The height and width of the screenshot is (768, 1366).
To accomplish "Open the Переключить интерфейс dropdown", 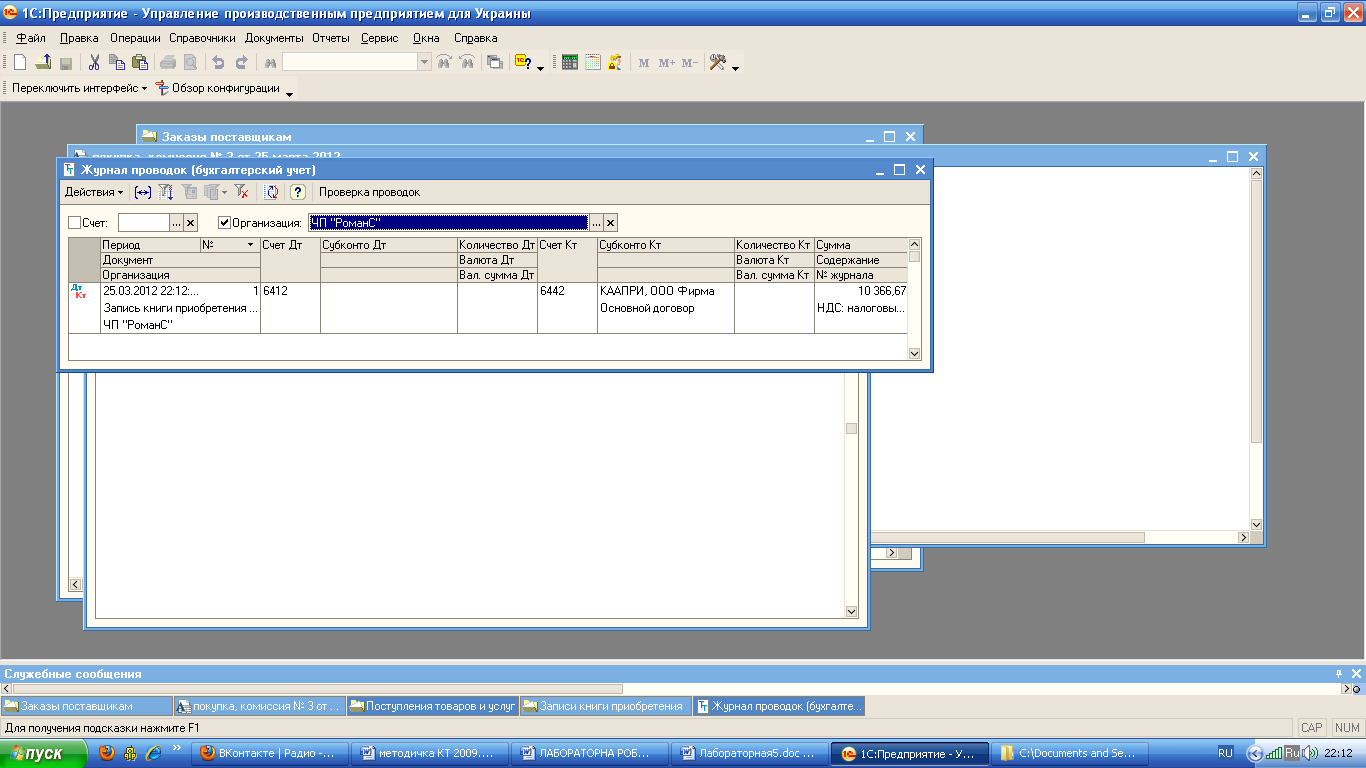I will point(79,88).
